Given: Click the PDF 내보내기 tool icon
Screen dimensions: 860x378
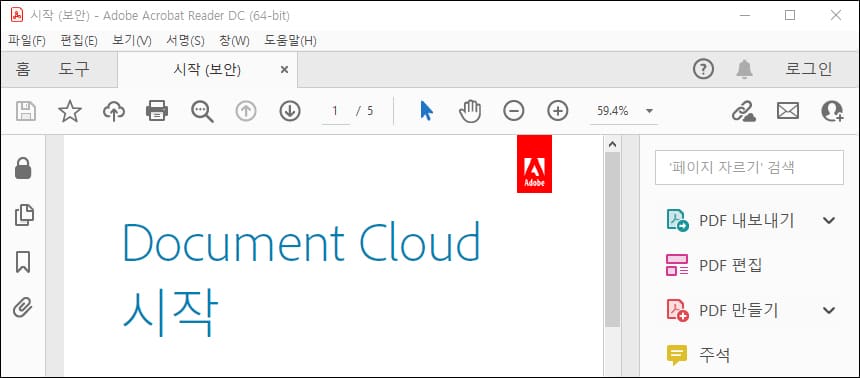Looking at the screenshot, I should [x=677, y=221].
